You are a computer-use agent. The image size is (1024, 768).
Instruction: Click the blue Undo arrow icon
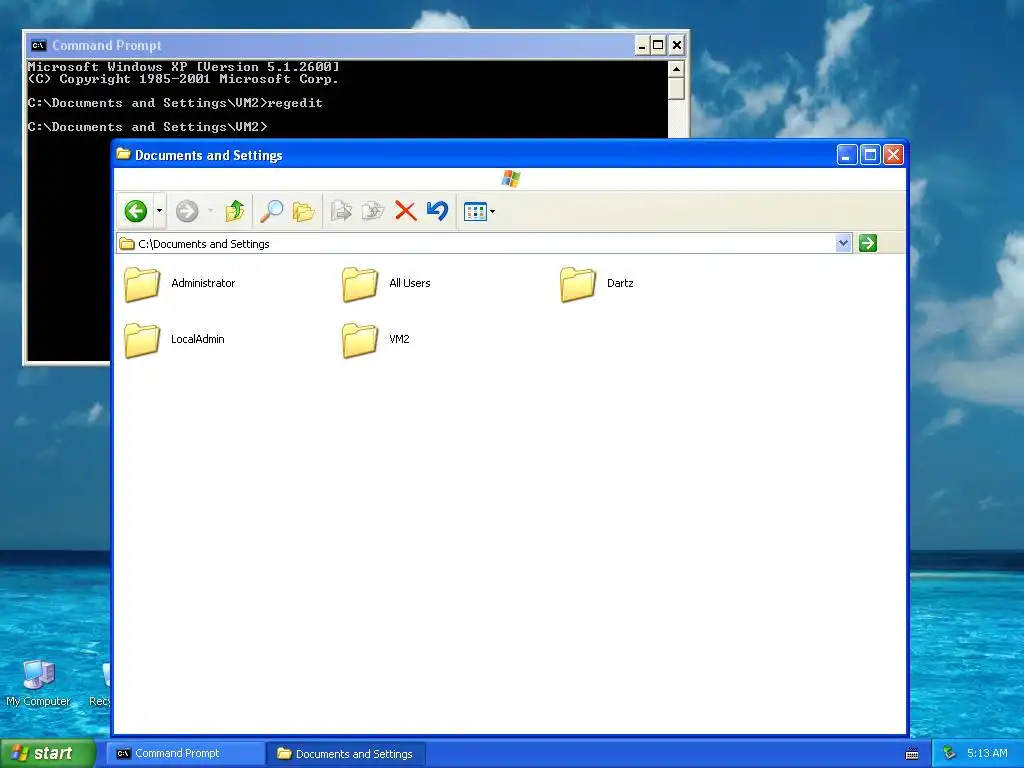point(438,211)
